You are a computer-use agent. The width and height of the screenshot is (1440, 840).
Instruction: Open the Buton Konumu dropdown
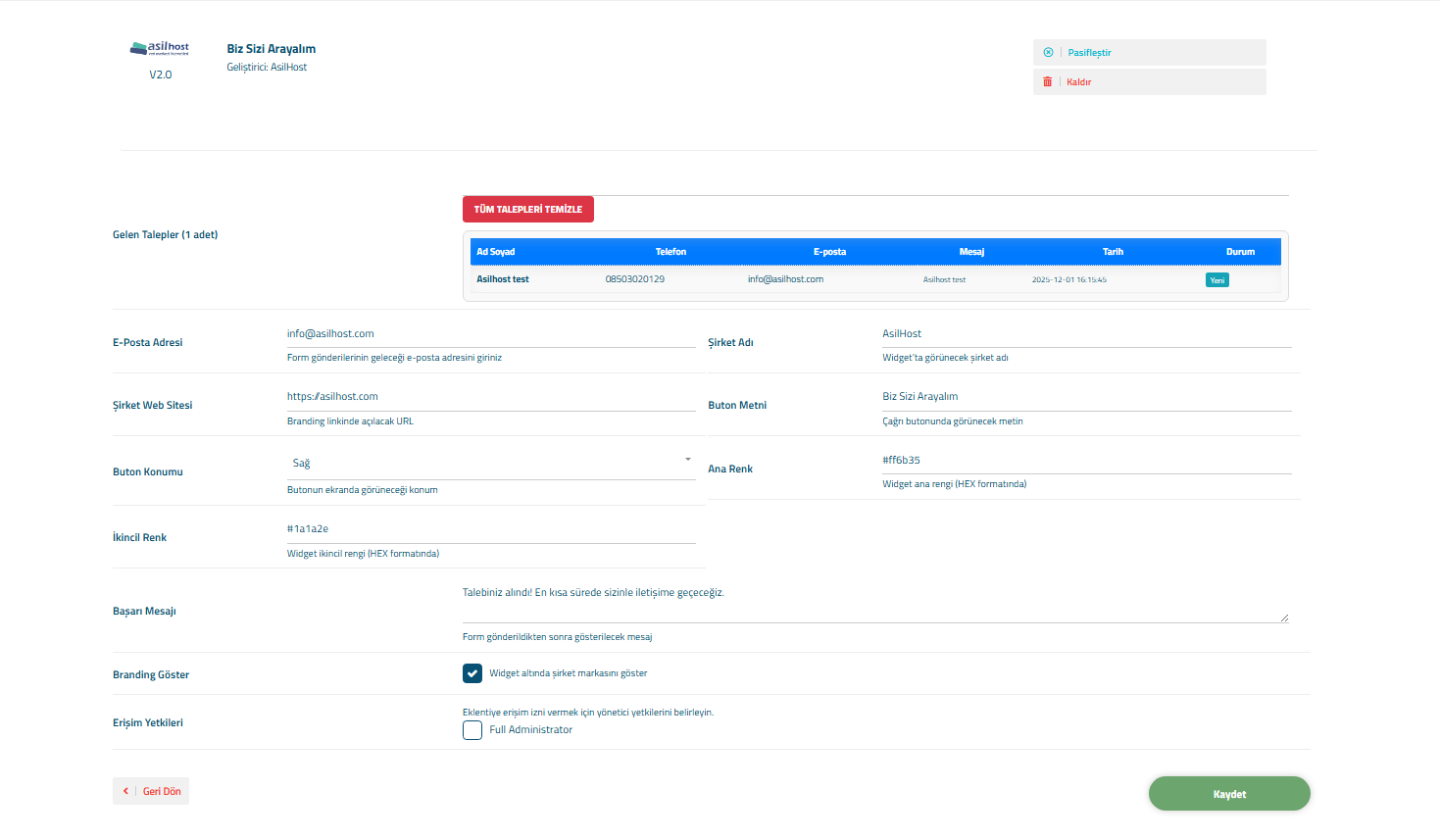pyautogui.click(x=490, y=464)
